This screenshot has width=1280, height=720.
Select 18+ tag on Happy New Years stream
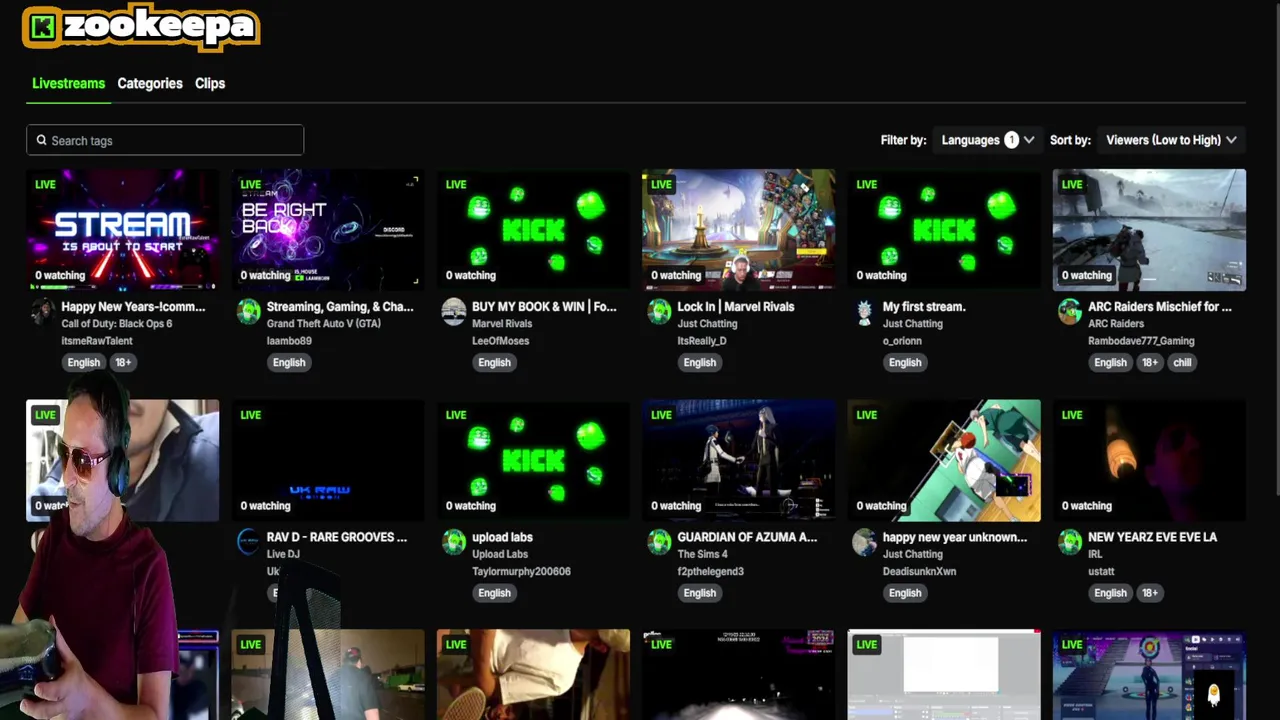(x=123, y=363)
